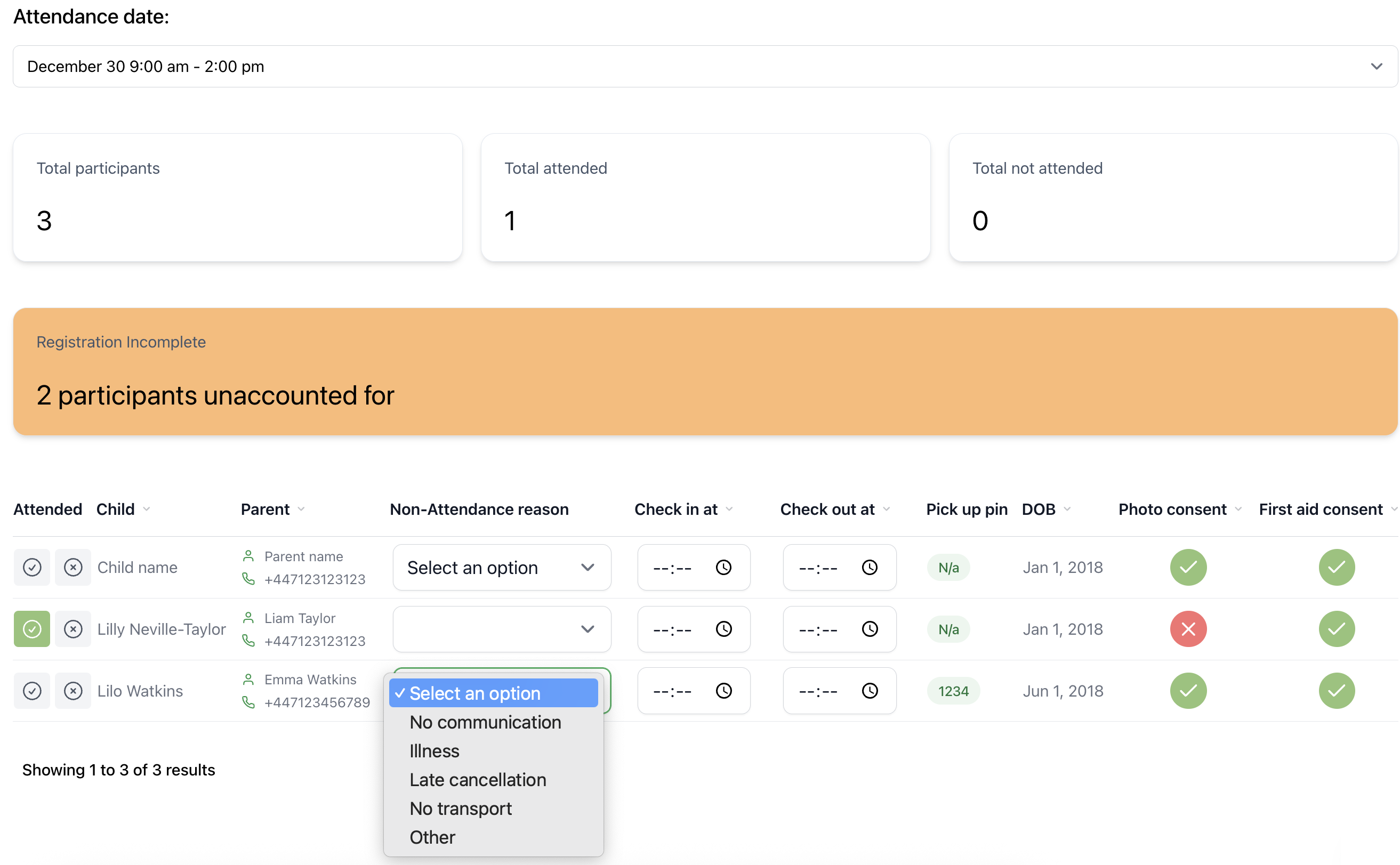The width and height of the screenshot is (1400, 865).
Task: Mark Lilo Watkins as not attended
Action: (73, 691)
